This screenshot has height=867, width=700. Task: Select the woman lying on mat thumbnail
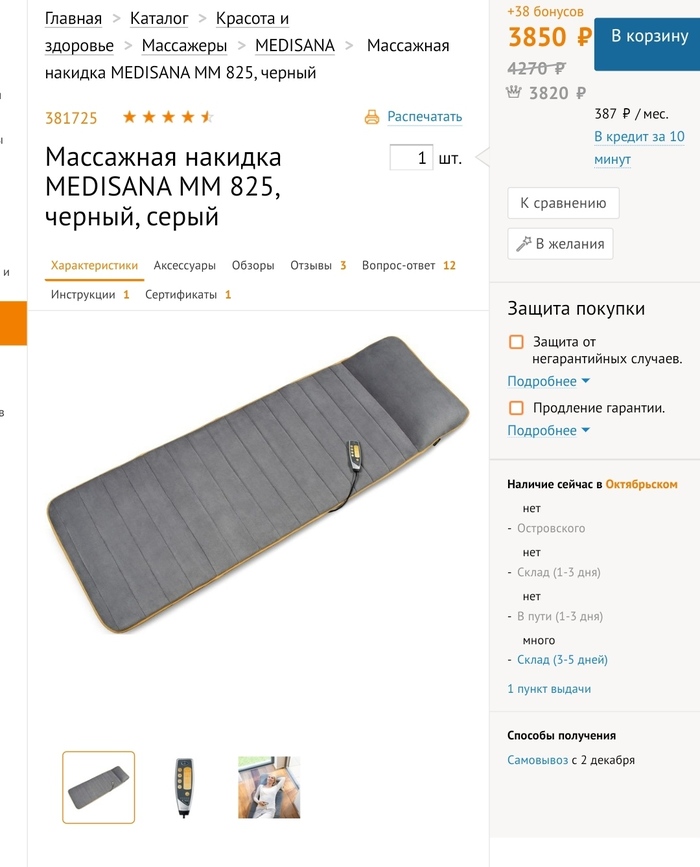(269, 787)
